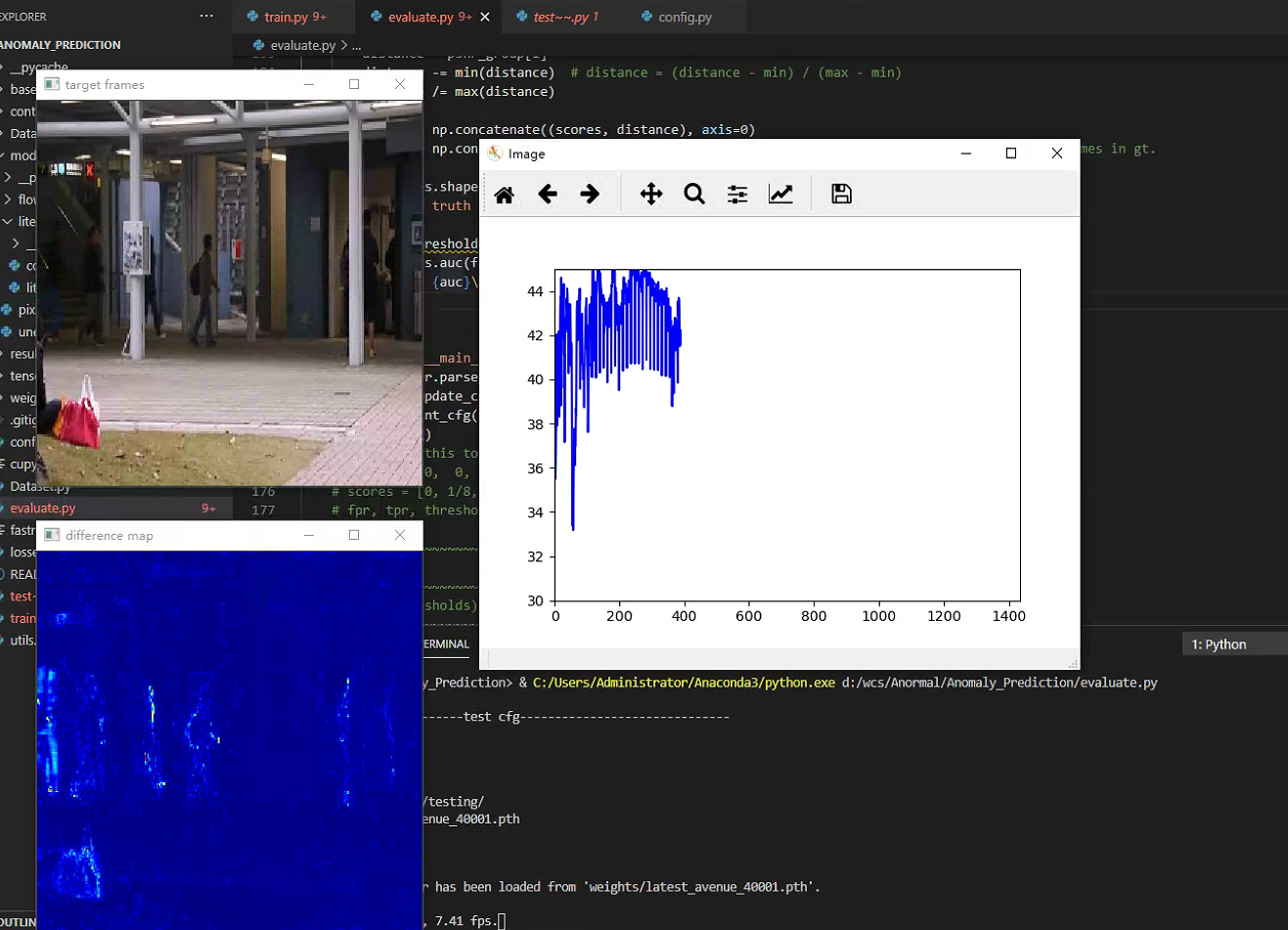Switch to the train.py tab
Viewport: 1288px width, 930px height.
click(x=294, y=17)
